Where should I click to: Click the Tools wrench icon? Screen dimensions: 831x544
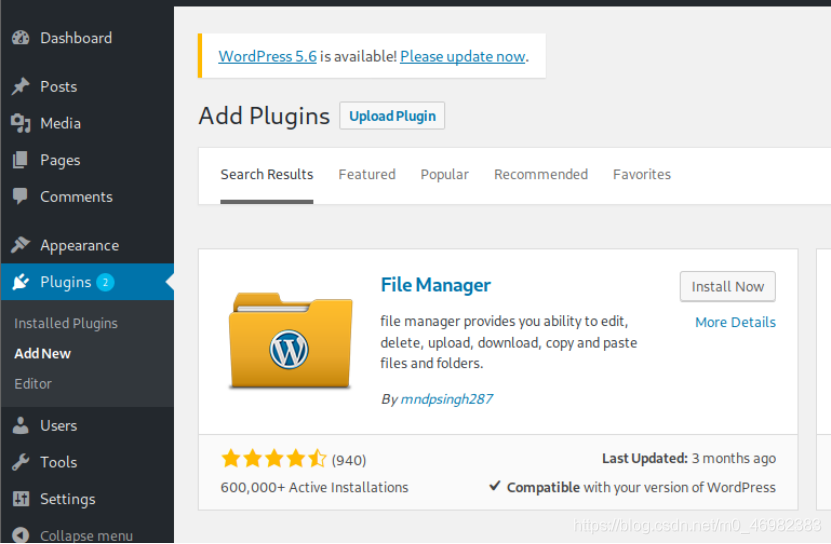click(20, 462)
